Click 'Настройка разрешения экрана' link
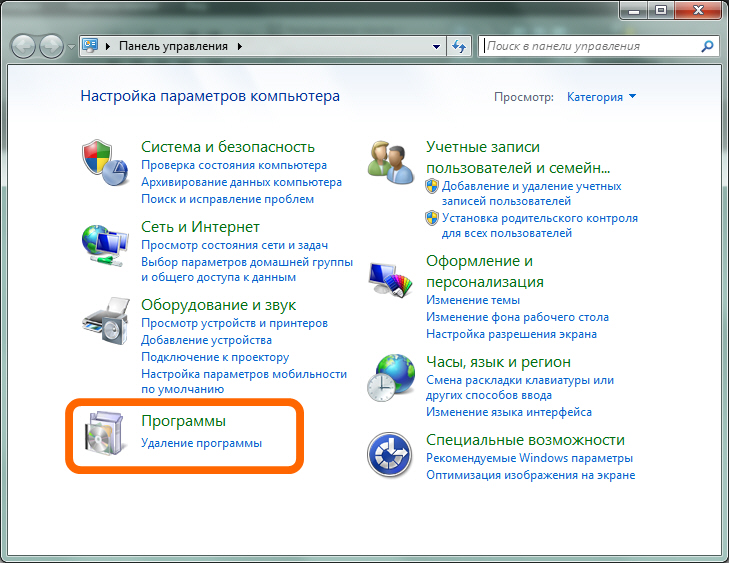Viewport: 729px width, 563px height. click(x=511, y=334)
